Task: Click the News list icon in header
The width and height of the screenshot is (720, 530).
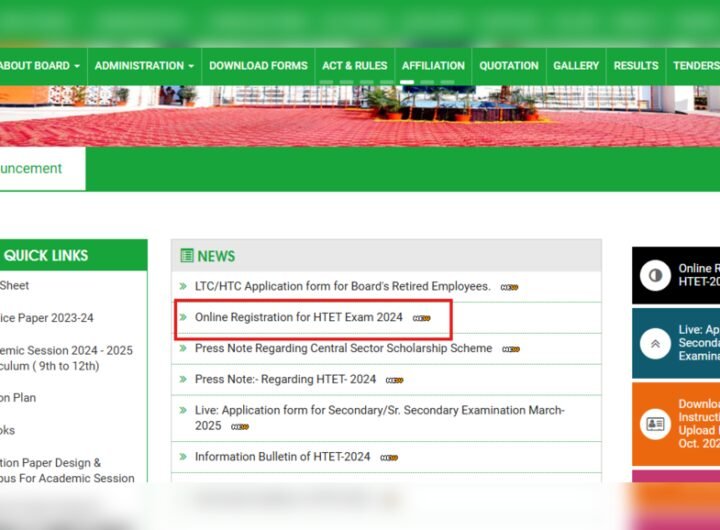Action: tap(187, 255)
